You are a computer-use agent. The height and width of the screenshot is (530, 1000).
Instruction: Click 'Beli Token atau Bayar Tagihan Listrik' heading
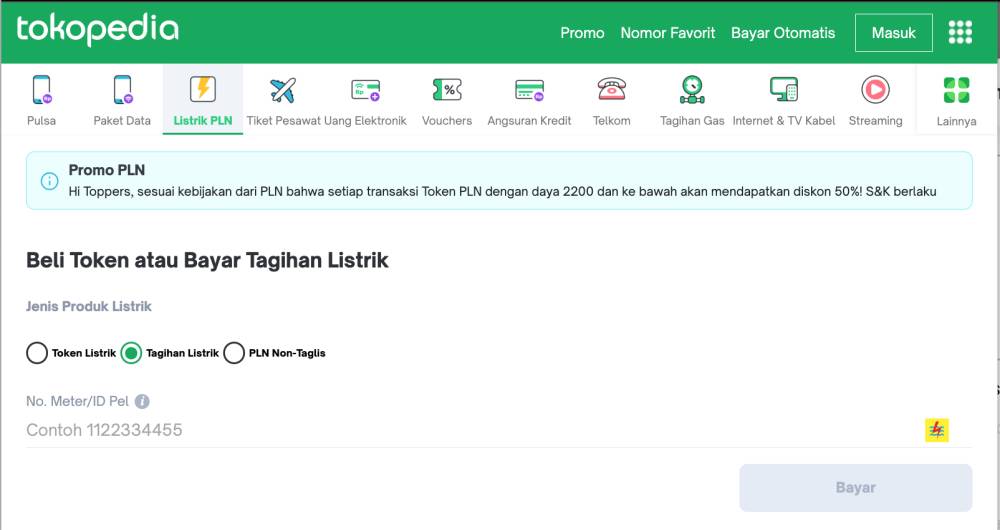[207, 260]
